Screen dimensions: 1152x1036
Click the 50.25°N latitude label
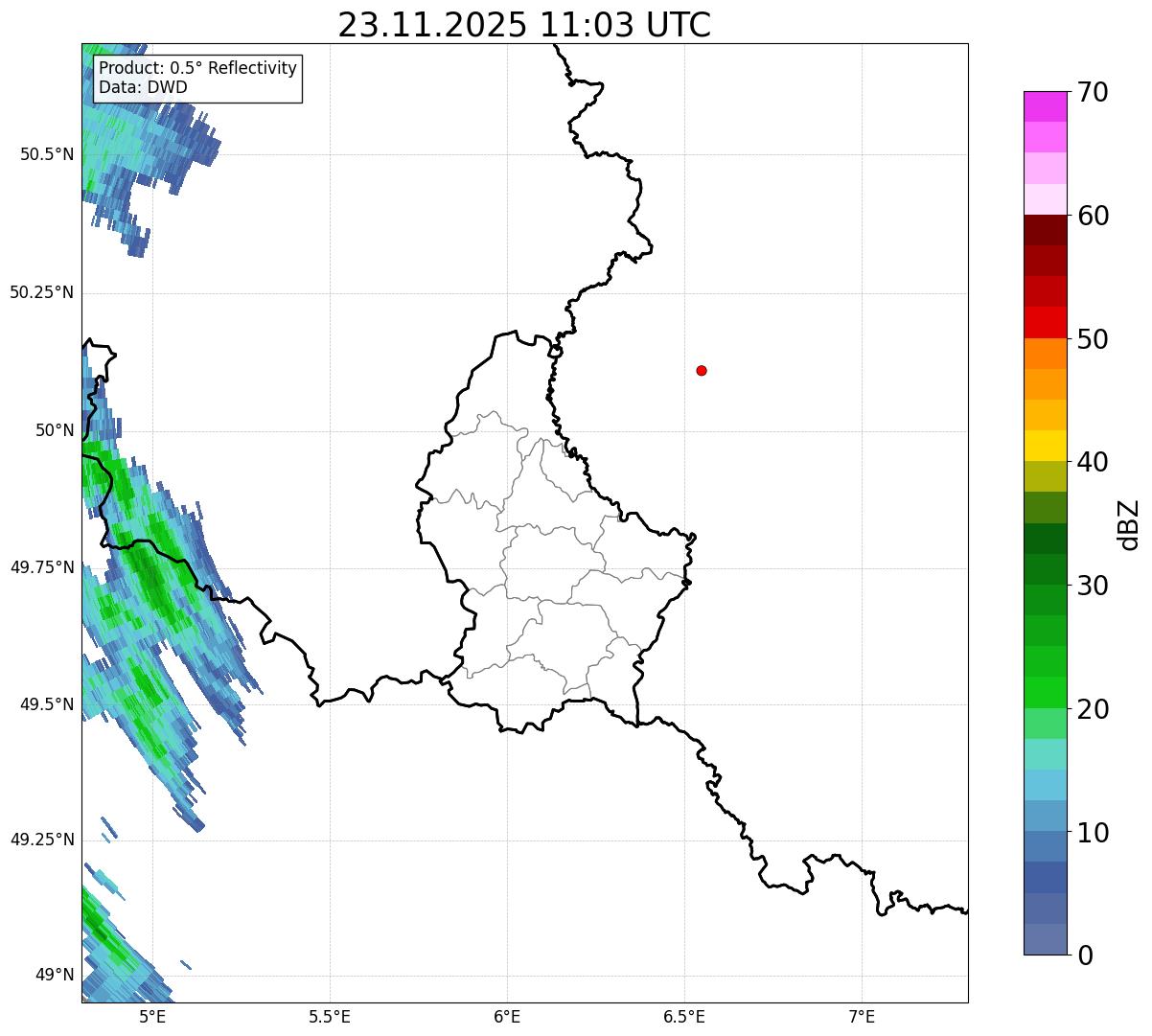coord(41,292)
